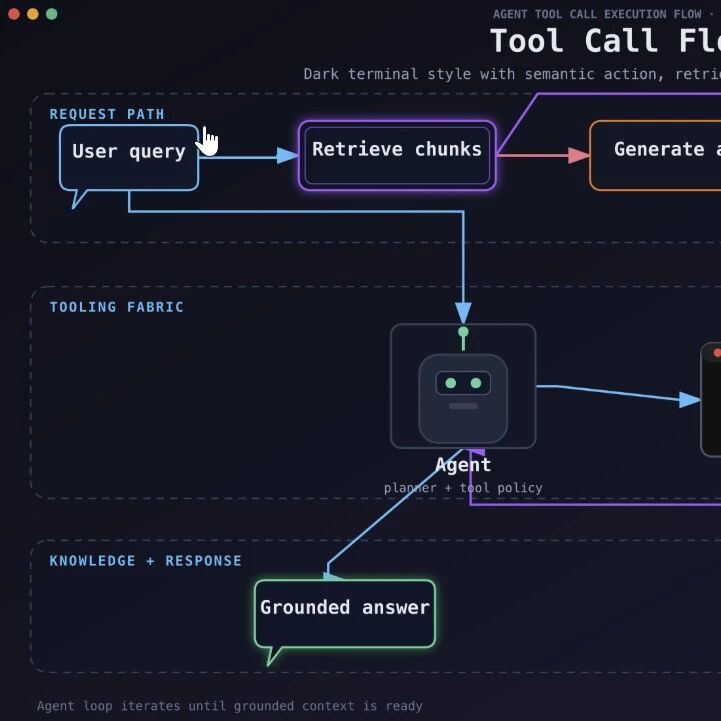Click the red window close dot
Image resolution: width=721 pixels, height=721 pixels.
coord(14,14)
